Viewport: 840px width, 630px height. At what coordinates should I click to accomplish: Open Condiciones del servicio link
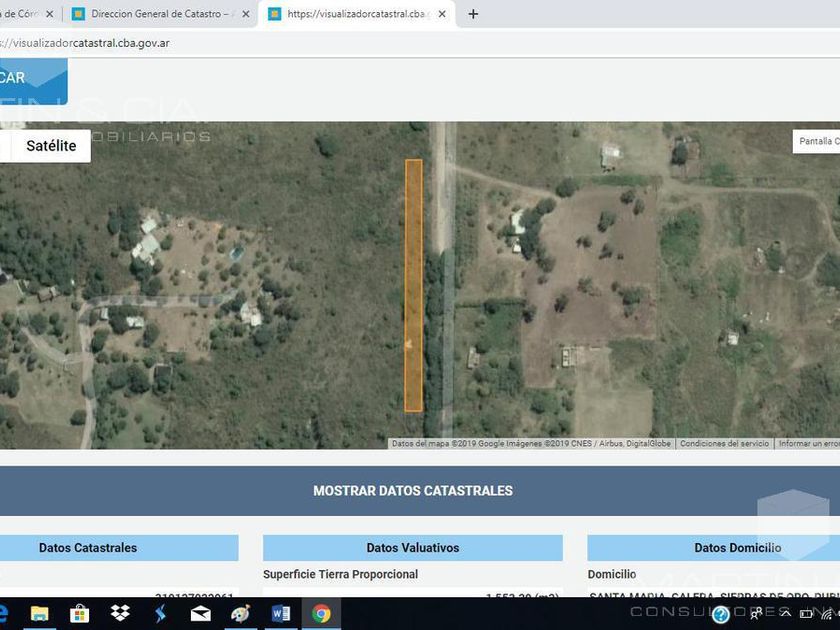pyautogui.click(x=724, y=444)
